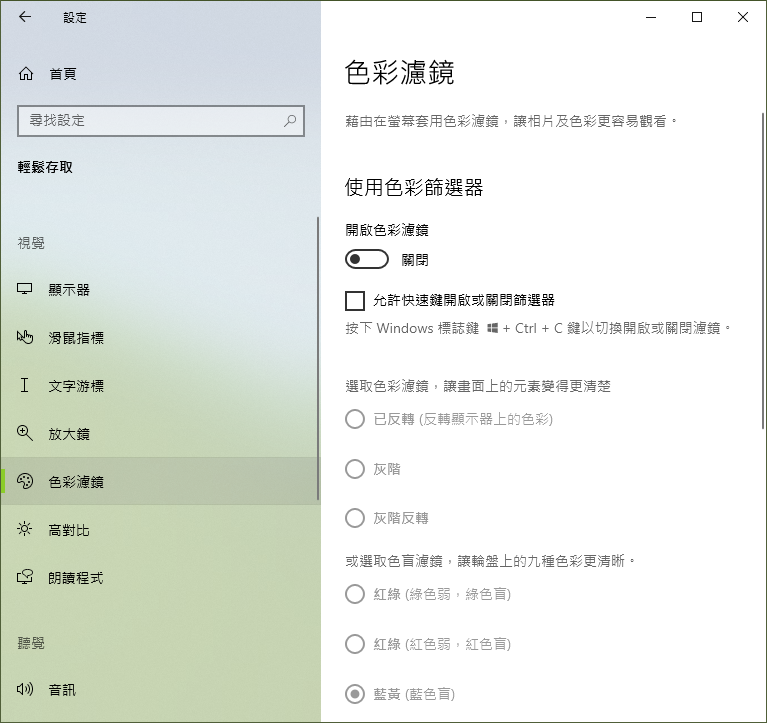Open the 音訊 settings page
The height and width of the screenshot is (723, 767).
pyautogui.click(x=159, y=690)
